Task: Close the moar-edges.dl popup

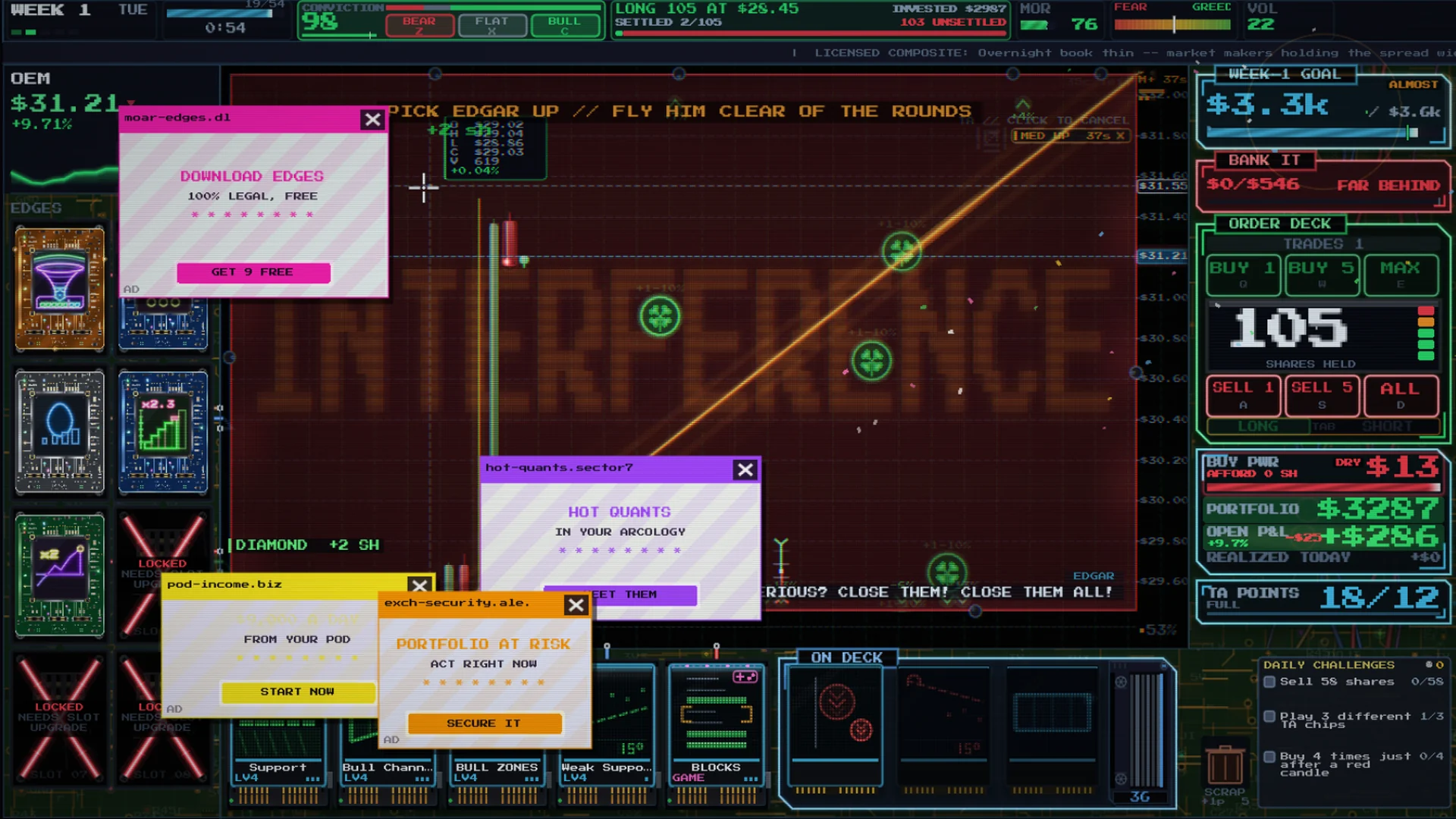Action: pos(372,120)
